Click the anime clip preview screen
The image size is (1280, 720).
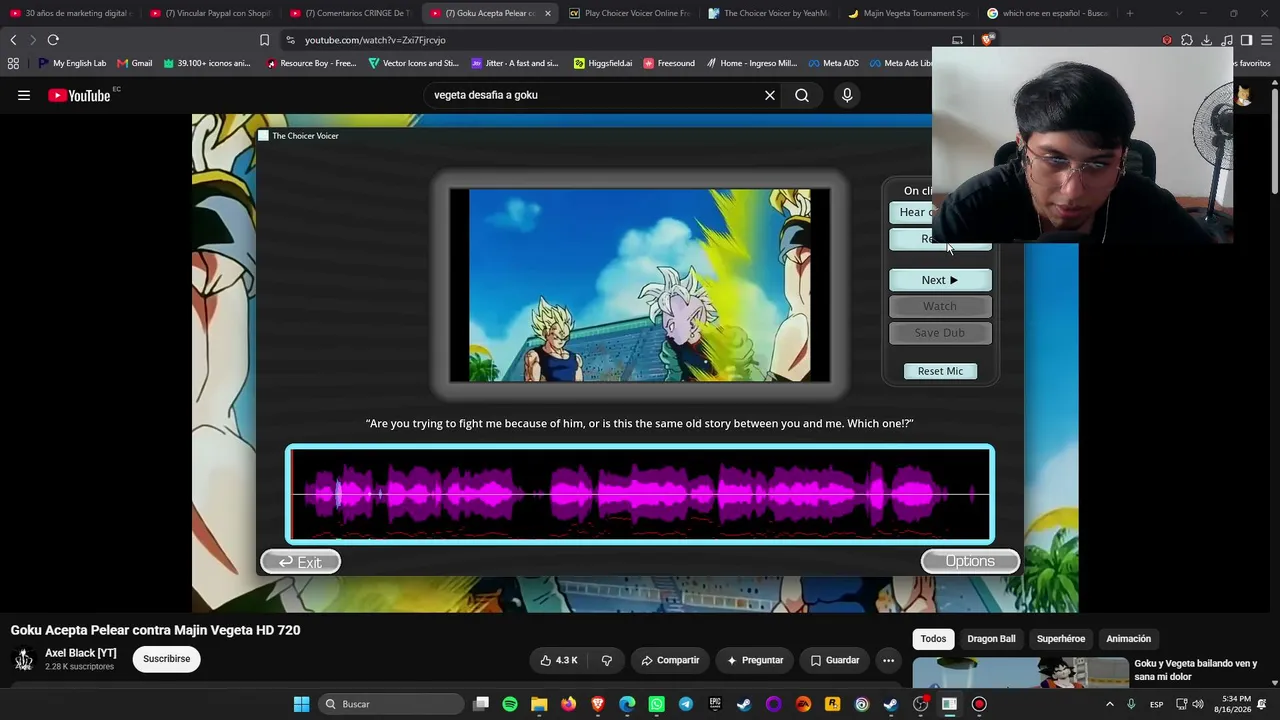click(x=640, y=285)
